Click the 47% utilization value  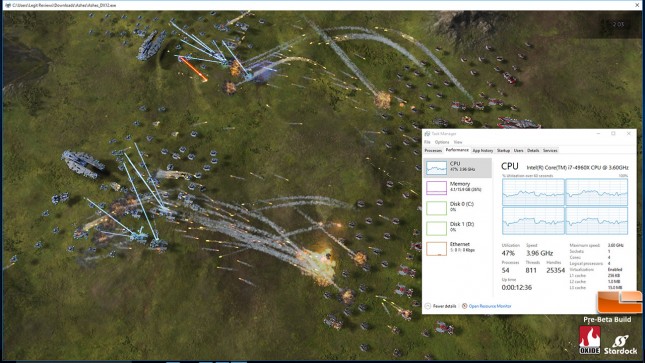point(508,253)
